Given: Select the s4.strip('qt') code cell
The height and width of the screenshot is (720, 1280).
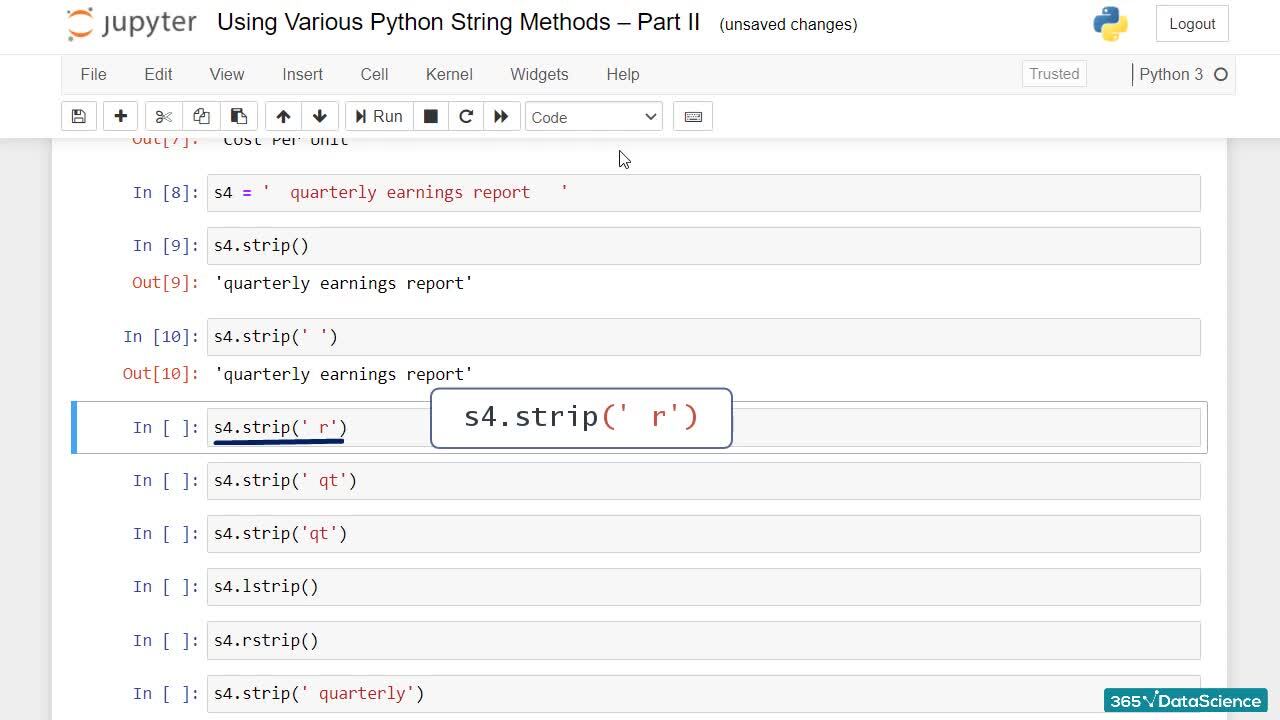Looking at the screenshot, I should (703, 534).
